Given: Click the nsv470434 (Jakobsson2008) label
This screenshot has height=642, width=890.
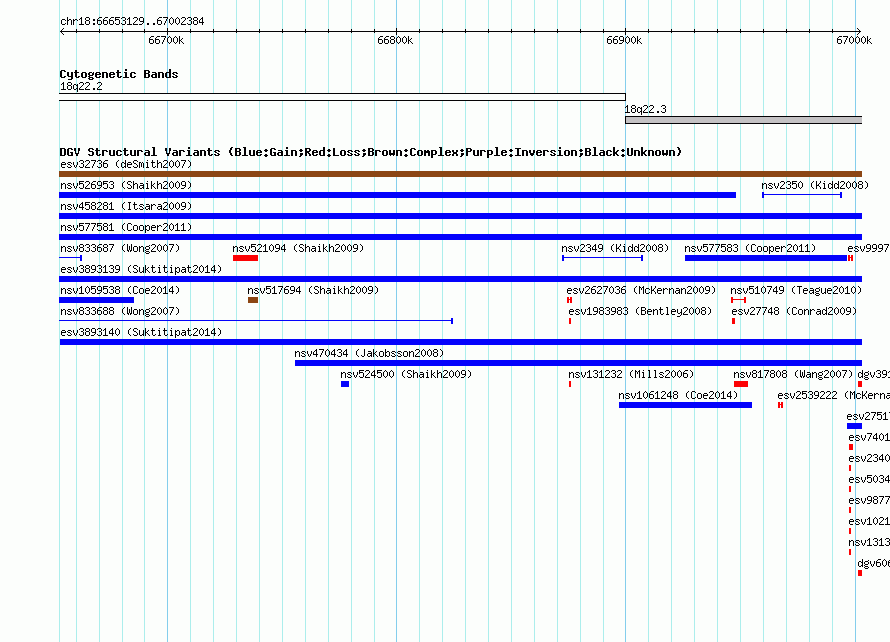Looking at the screenshot, I should tap(369, 353).
